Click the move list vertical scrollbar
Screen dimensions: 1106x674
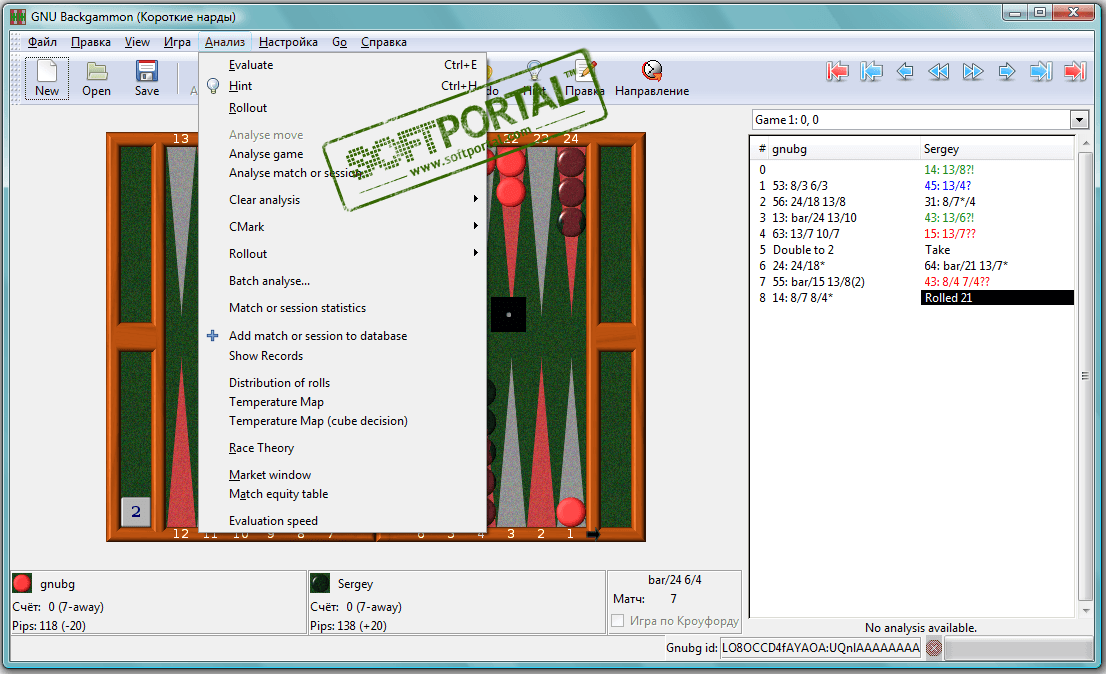tap(1086, 376)
